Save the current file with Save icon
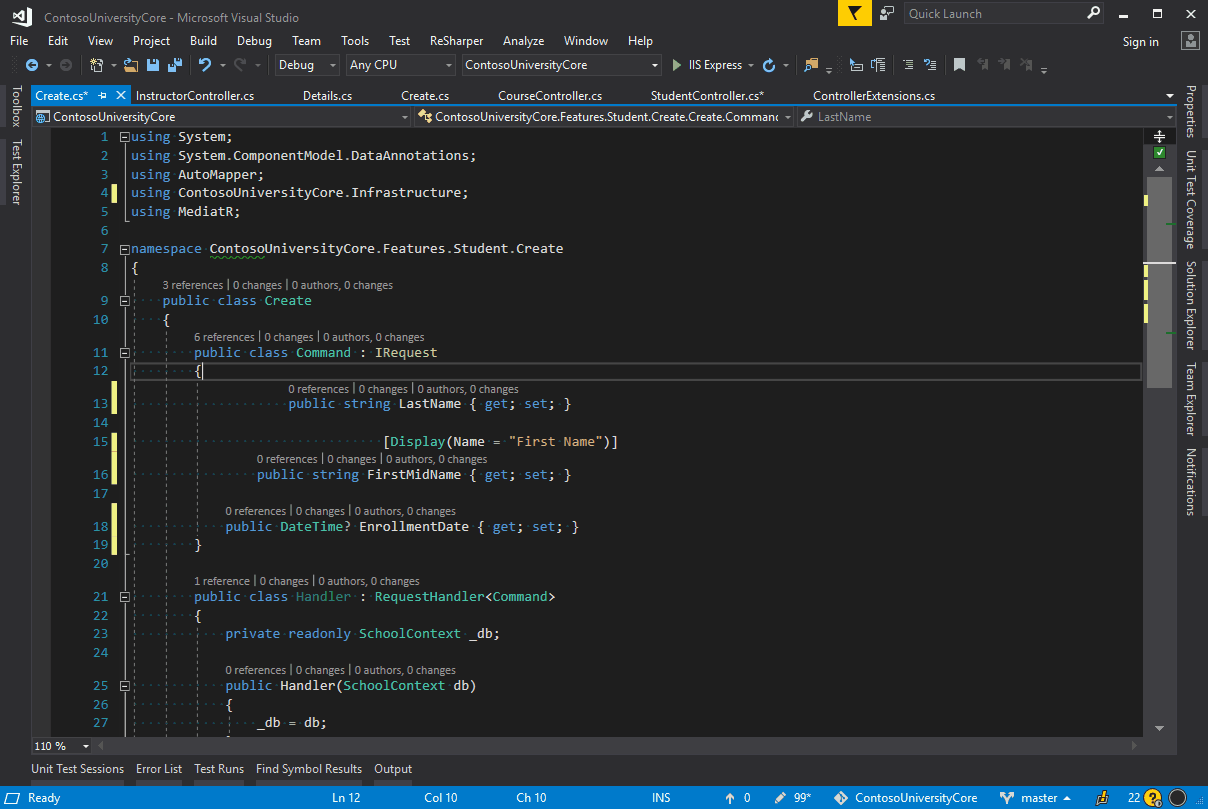Viewport: 1208px width, 809px height. point(153,65)
